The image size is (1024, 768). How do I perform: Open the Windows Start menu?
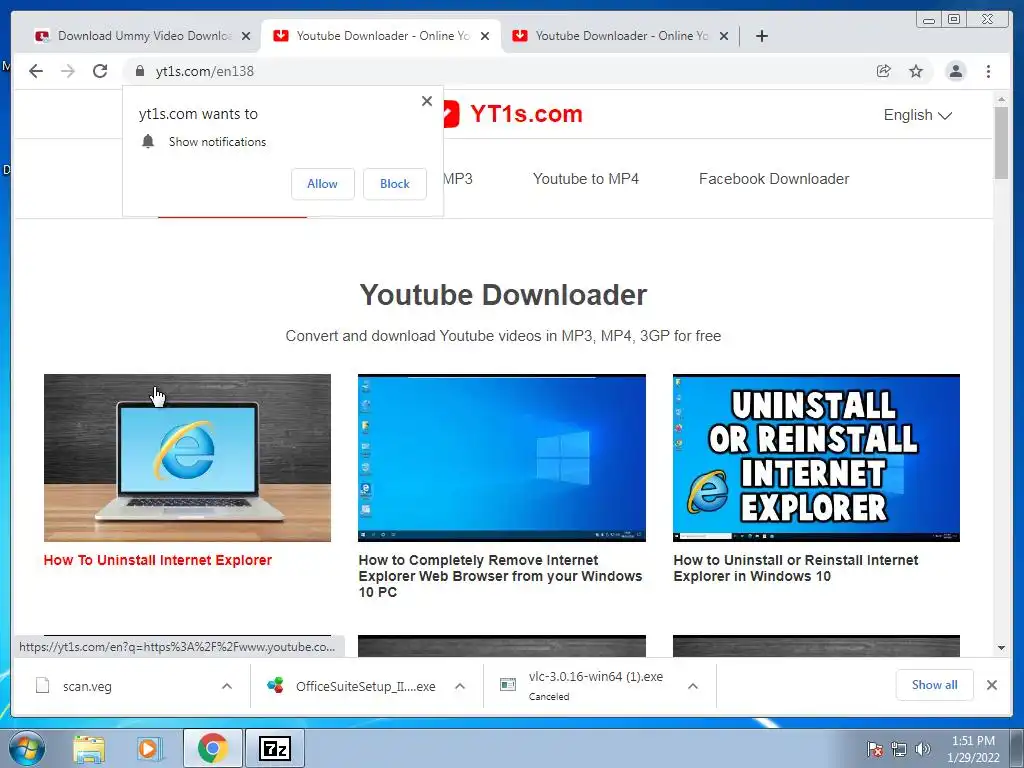27,748
